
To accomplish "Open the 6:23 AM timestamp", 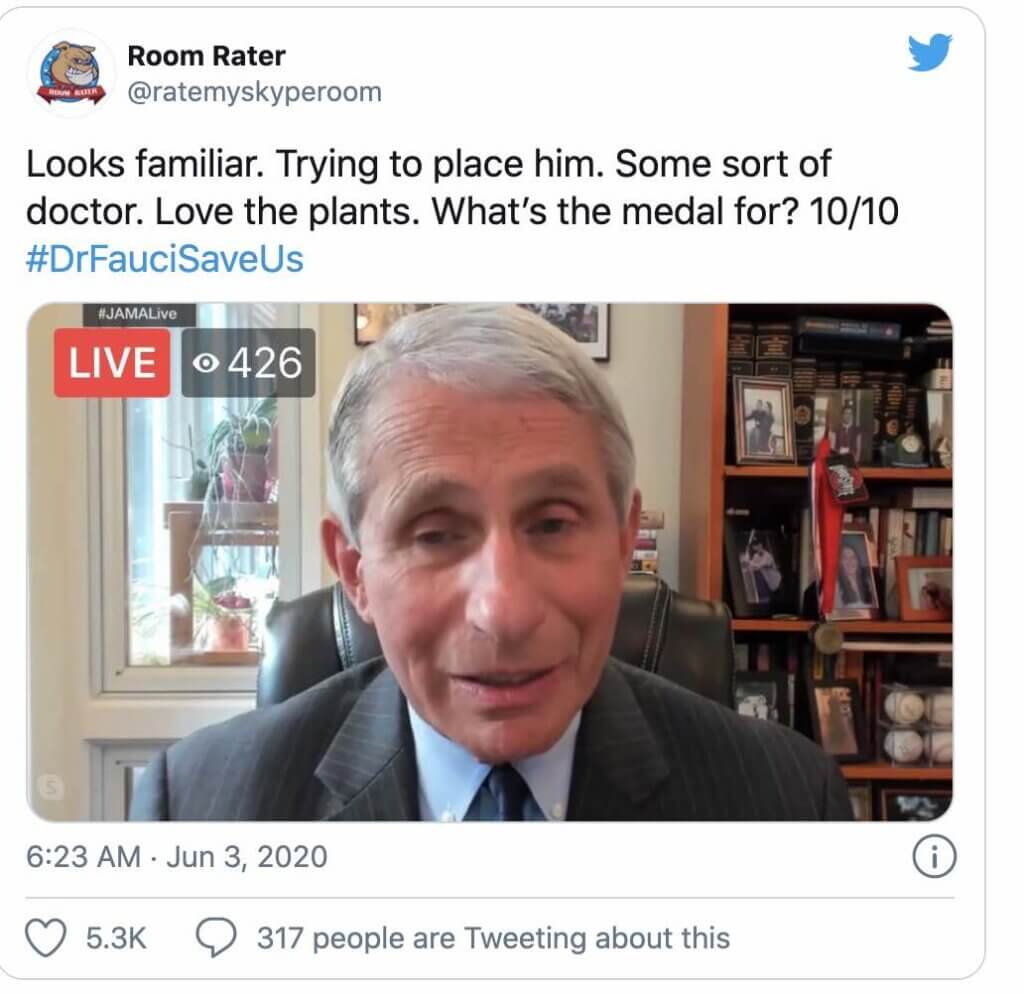I will click(x=84, y=856).
